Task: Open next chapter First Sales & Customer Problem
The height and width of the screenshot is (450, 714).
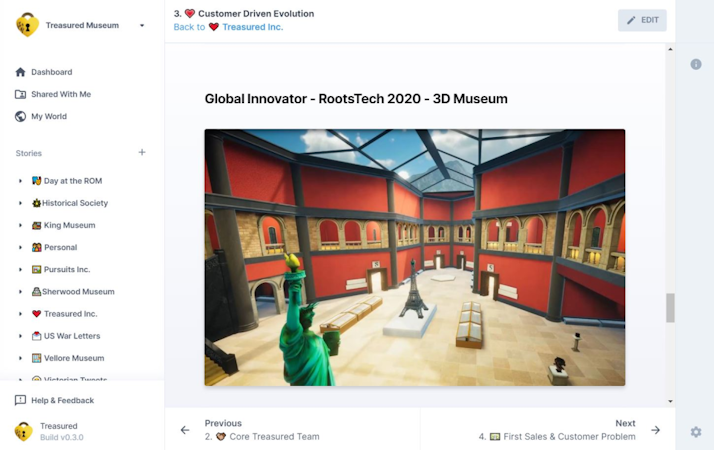Action: (557, 437)
